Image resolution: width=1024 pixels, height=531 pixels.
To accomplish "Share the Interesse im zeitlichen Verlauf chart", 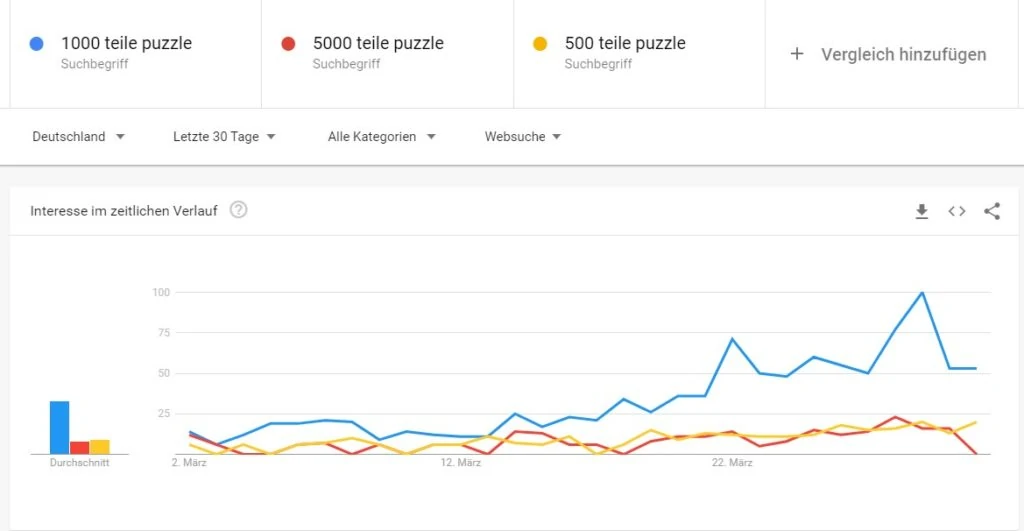I will [x=992, y=211].
